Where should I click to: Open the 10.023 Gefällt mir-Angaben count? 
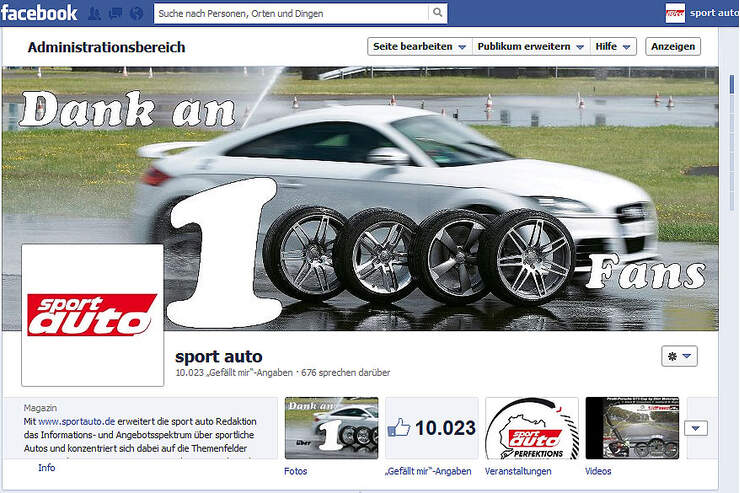(x=234, y=373)
